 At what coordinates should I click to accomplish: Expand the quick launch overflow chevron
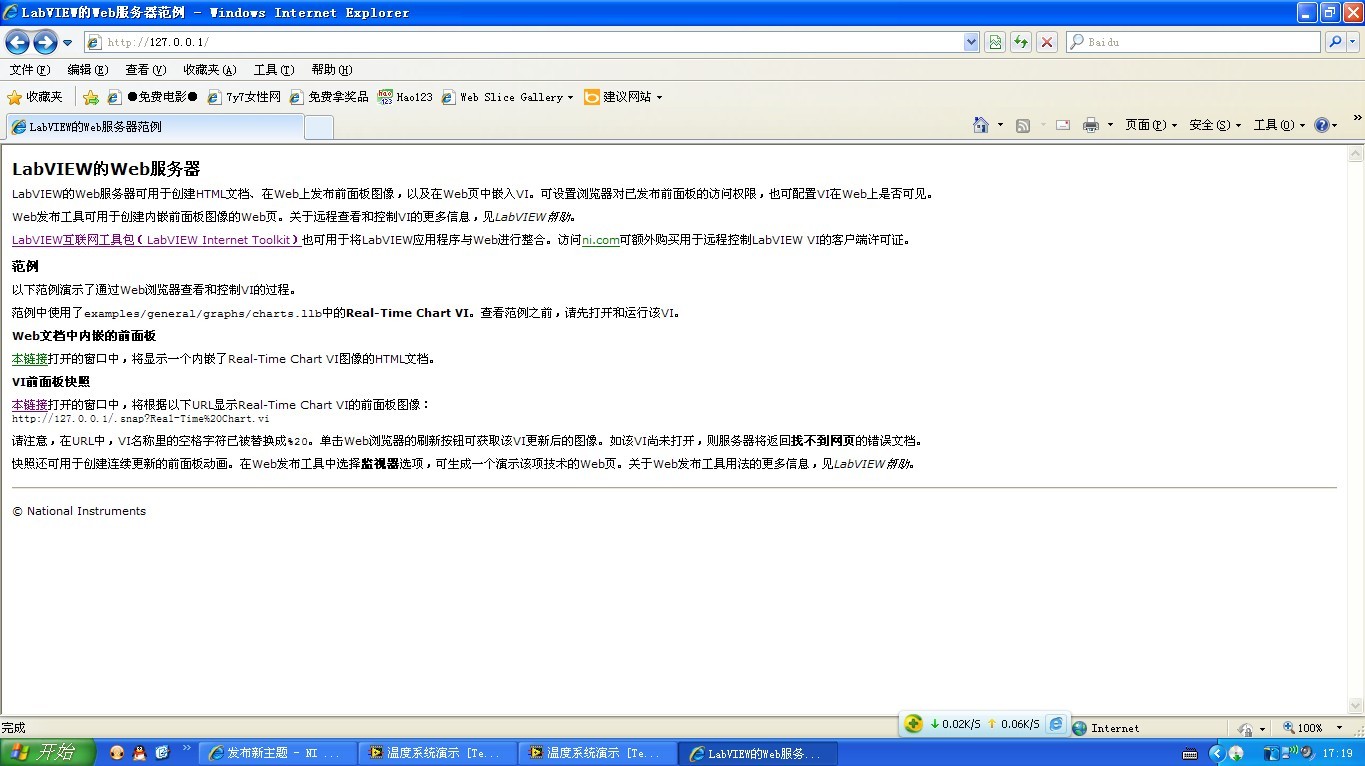(186, 748)
